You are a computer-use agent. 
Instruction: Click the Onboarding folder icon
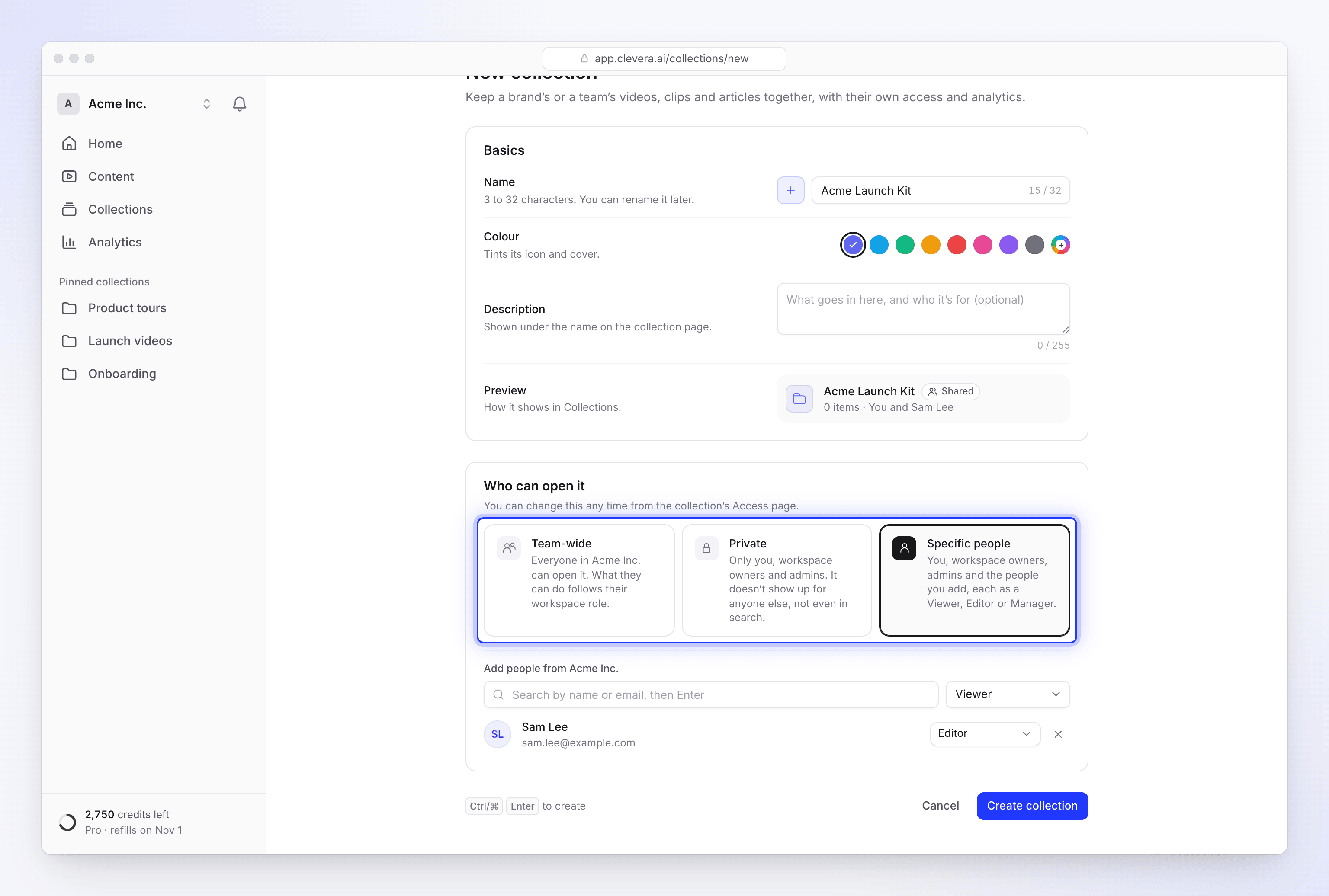69,374
